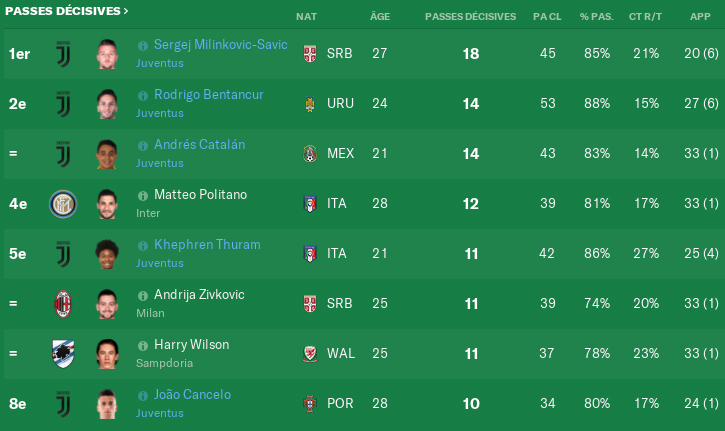This screenshot has width=725, height=431.
Task: Click the info icon next to Matteo Politano
Action: [x=143, y=196]
